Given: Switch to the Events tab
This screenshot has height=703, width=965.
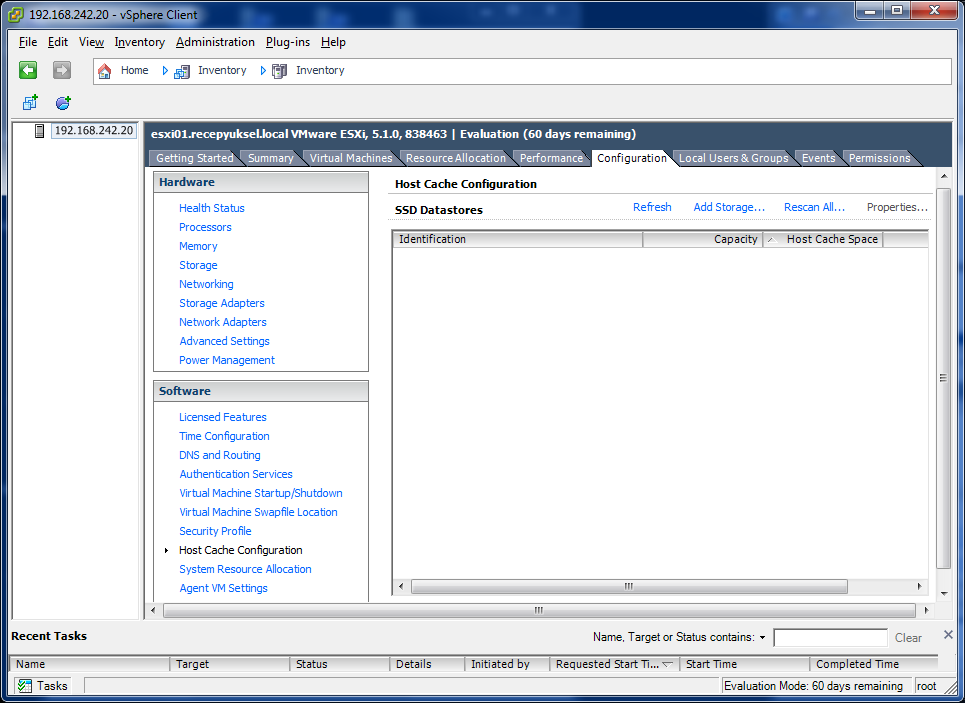Looking at the screenshot, I should (819, 158).
